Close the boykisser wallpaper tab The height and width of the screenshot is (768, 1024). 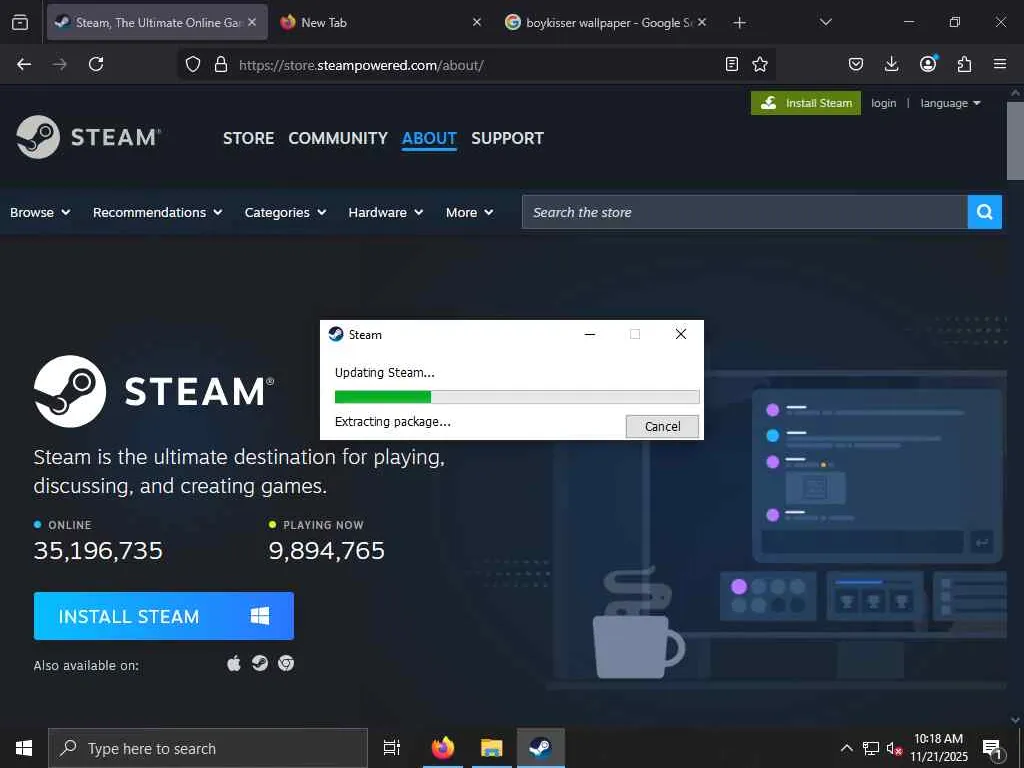pyautogui.click(x=702, y=22)
